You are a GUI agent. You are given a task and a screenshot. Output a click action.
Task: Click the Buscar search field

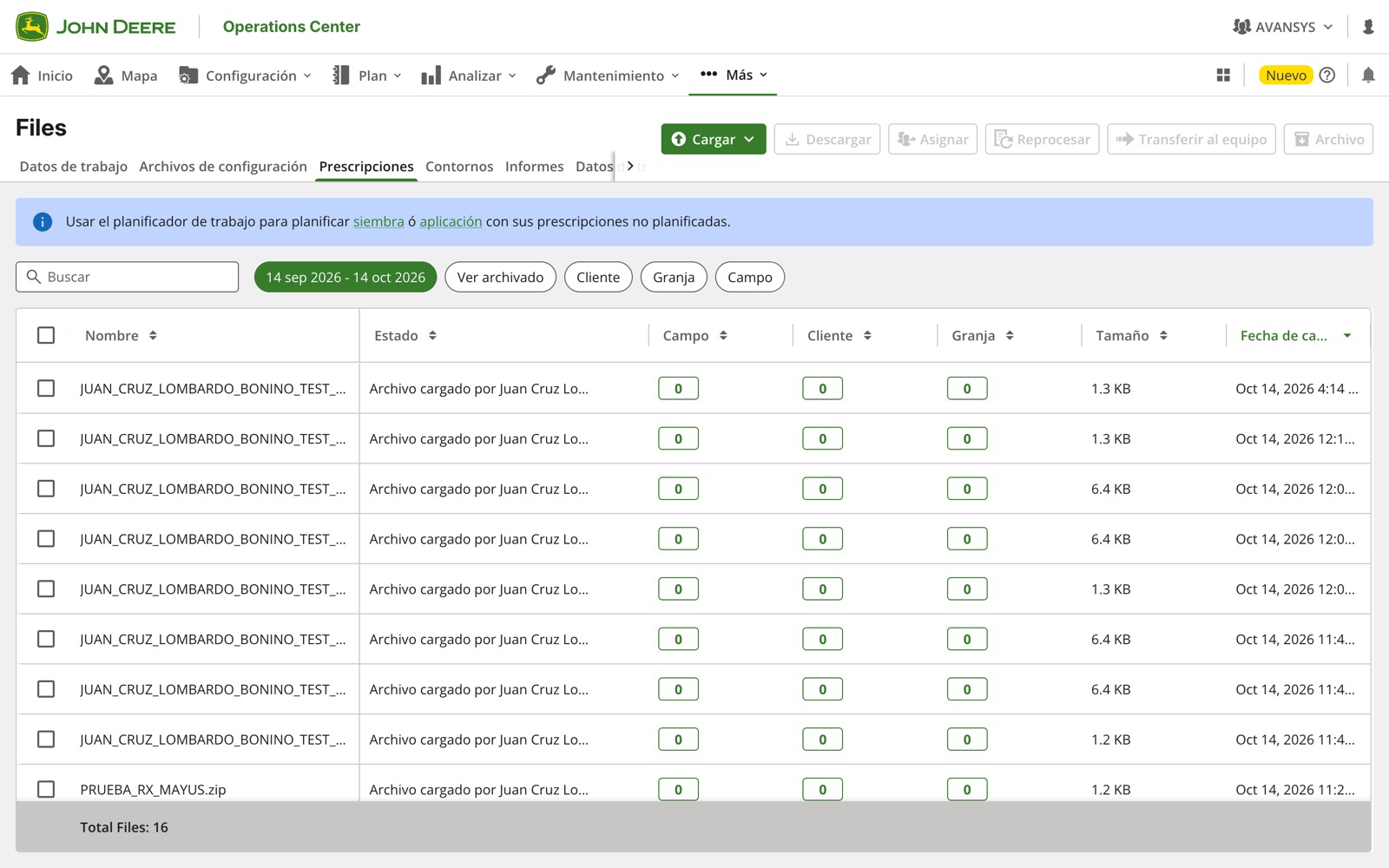[x=127, y=277]
